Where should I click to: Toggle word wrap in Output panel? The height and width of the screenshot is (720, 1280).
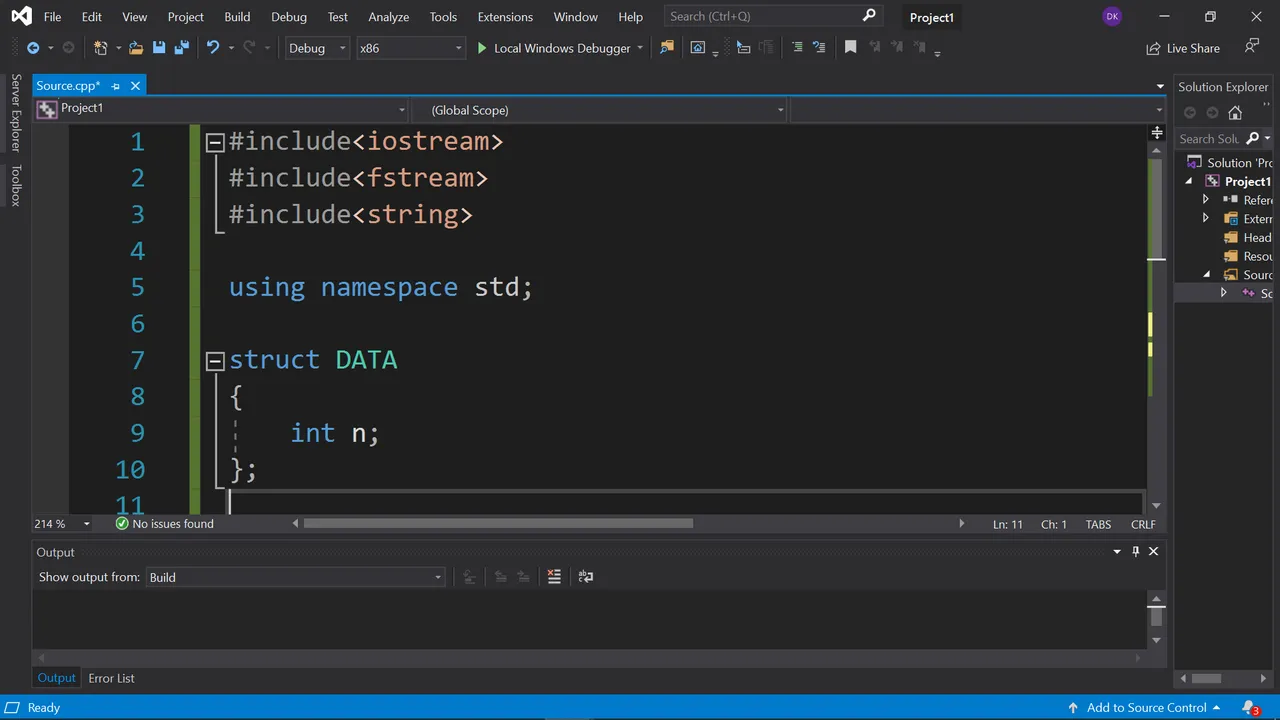click(x=586, y=577)
